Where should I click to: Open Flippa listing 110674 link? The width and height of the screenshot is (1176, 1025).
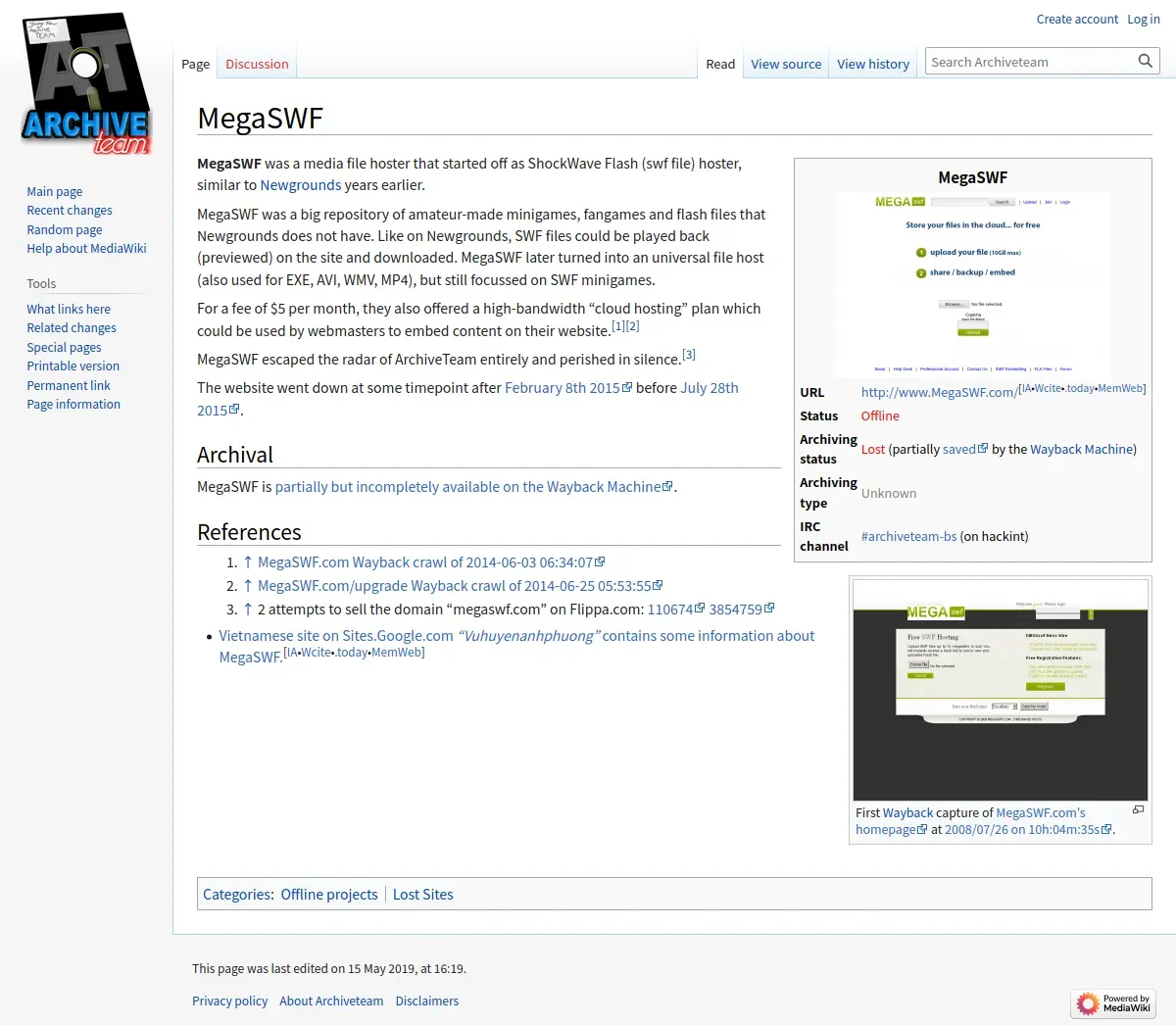[676, 609]
